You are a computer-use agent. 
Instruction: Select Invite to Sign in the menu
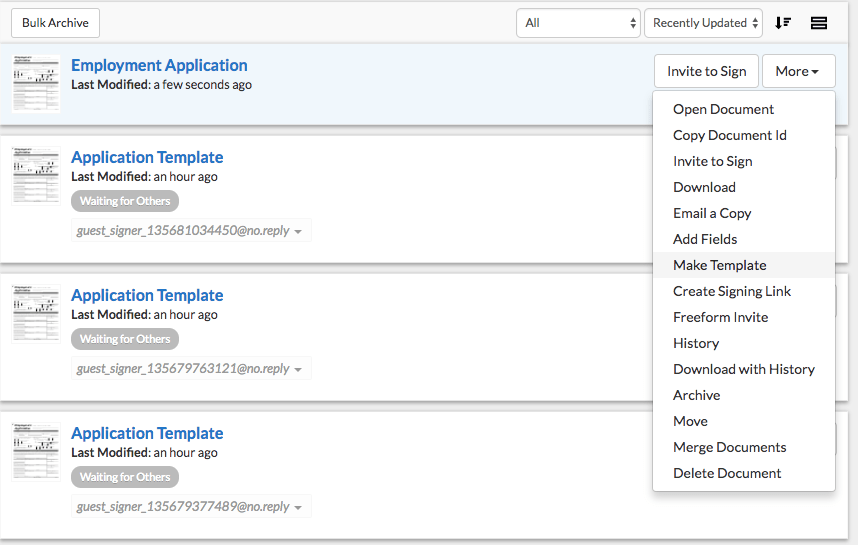tap(744, 161)
